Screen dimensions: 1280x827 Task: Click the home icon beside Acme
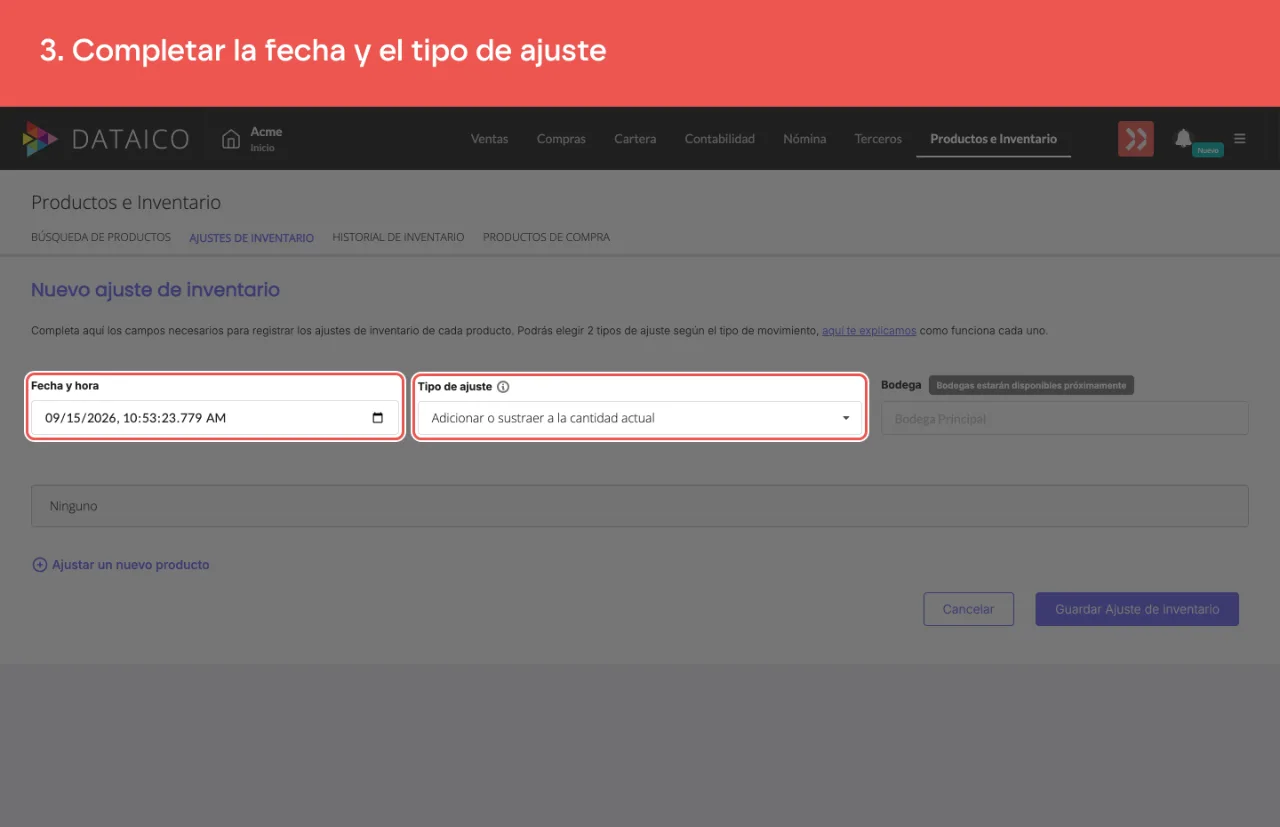coord(231,139)
